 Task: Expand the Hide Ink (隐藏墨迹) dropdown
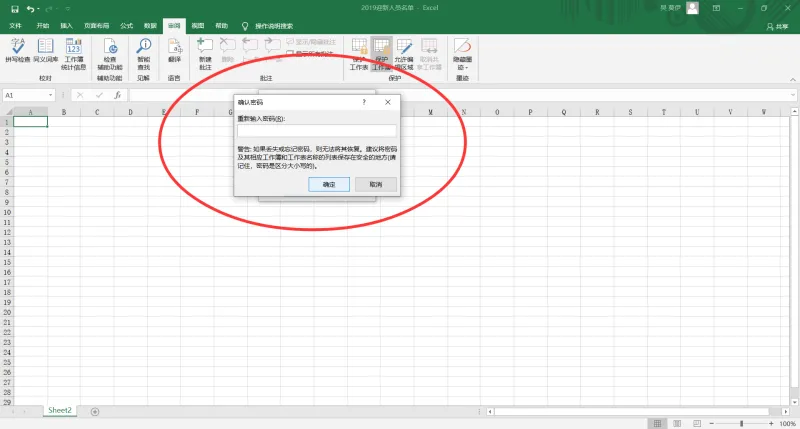click(462, 54)
